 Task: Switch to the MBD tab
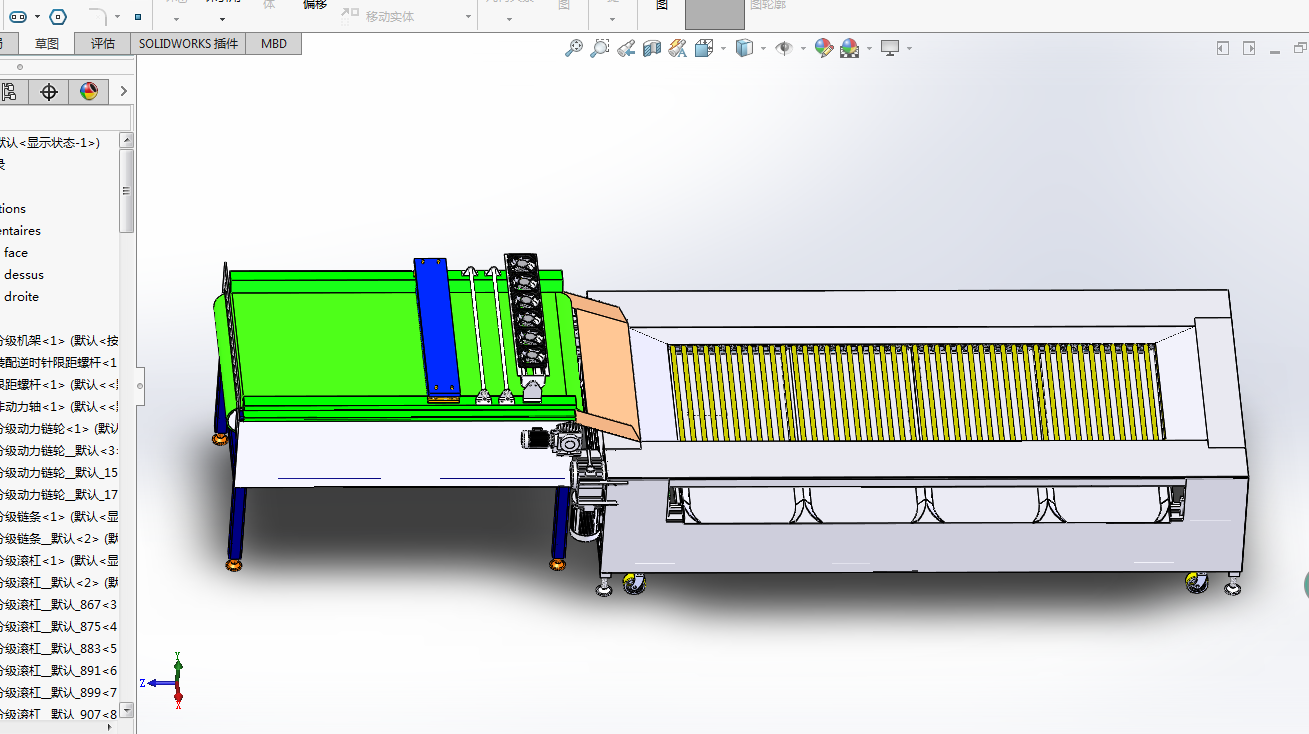coord(274,44)
